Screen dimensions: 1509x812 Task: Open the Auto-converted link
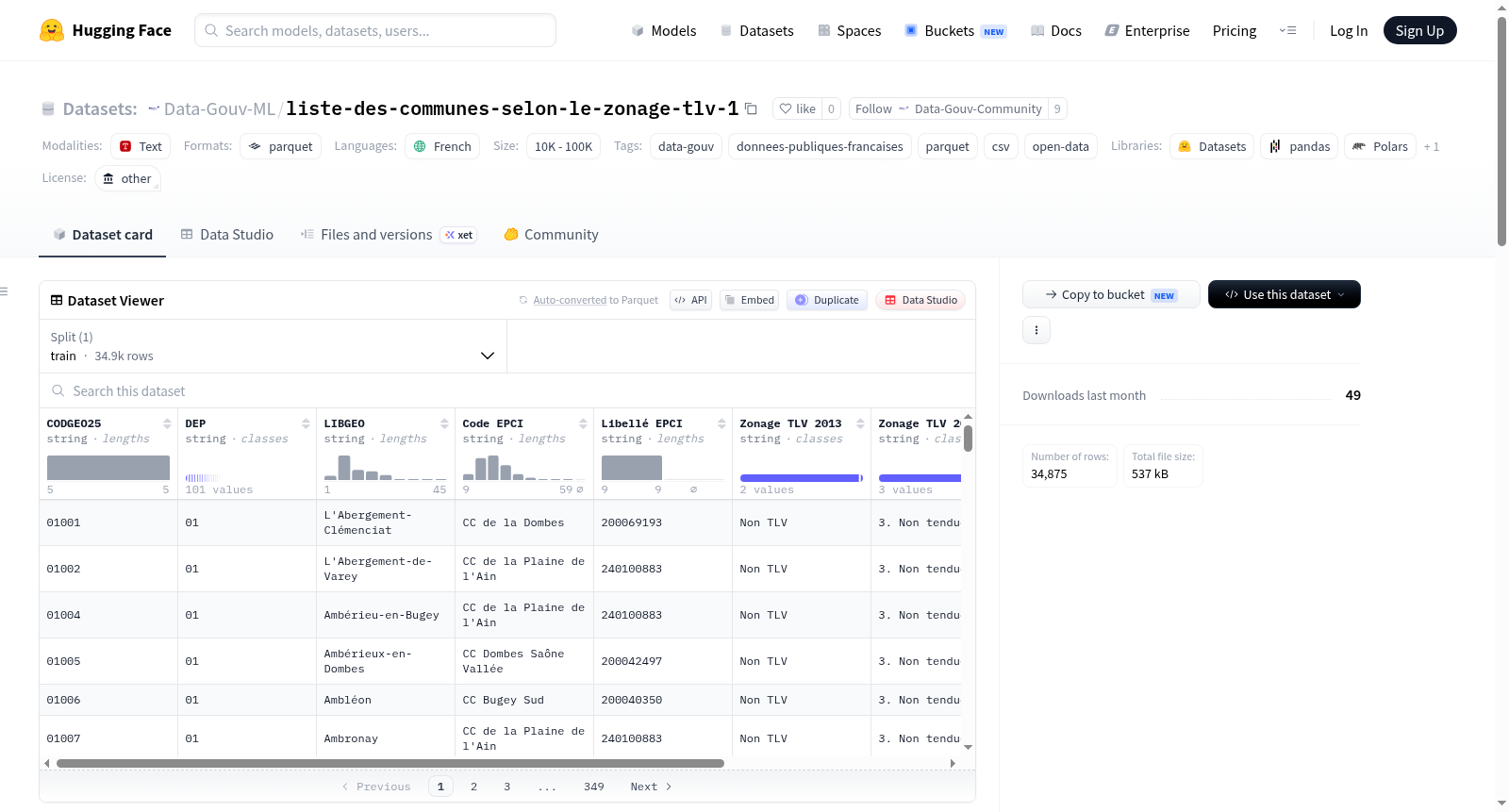click(570, 300)
